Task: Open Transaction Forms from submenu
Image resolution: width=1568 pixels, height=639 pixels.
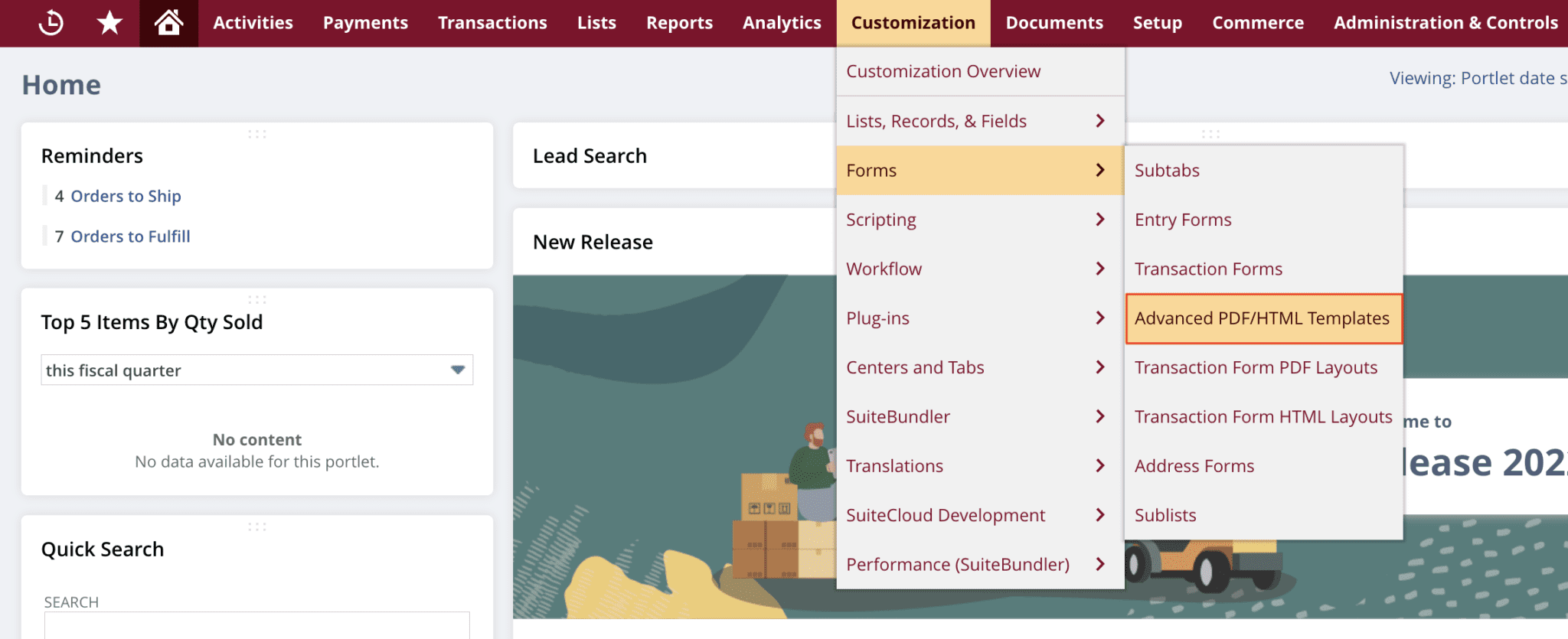Action: pos(1208,269)
